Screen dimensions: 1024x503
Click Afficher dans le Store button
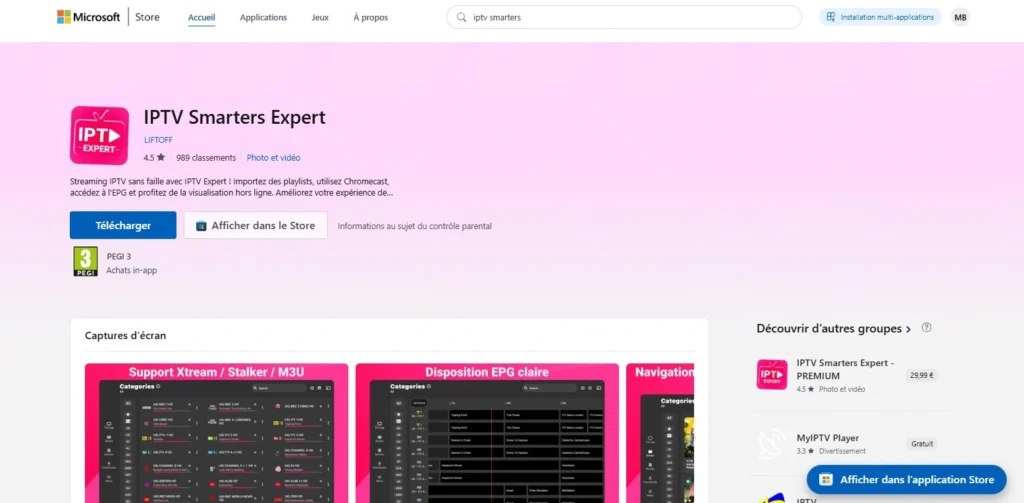pyautogui.click(x=255, y=225)
